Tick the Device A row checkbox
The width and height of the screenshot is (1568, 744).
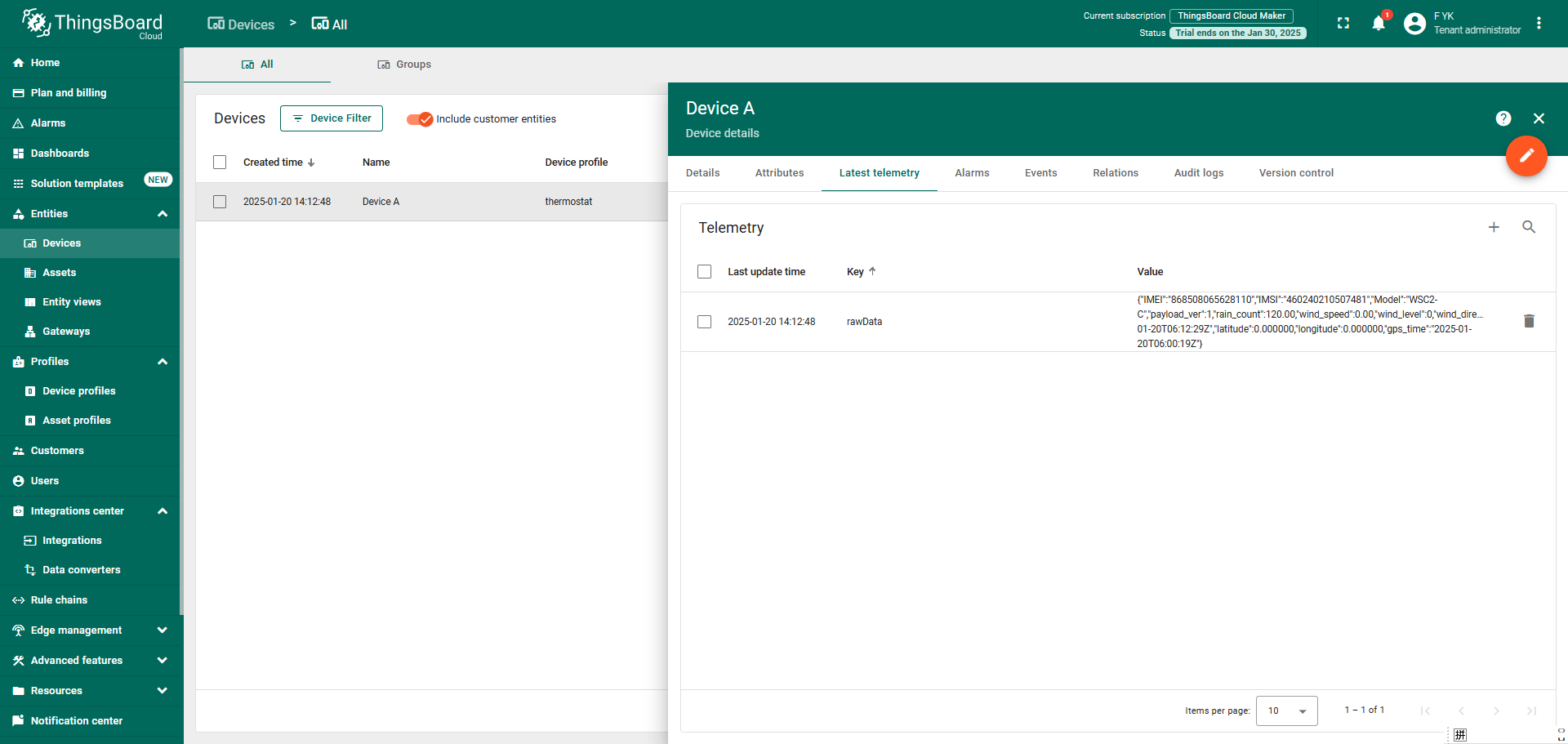[x=220, y=202]
